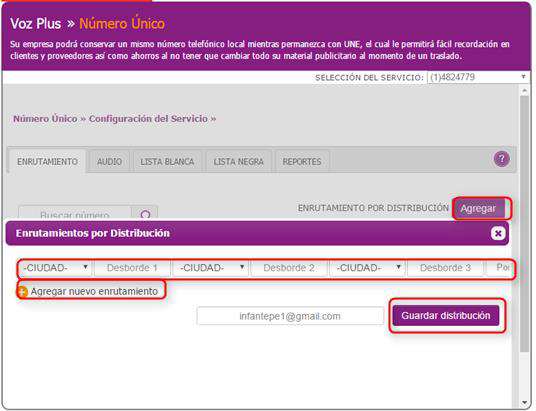The width and height of the screenshot is (536, 411).
Task: Click Guardar distribución button
Action: click(x=446, y=316)
